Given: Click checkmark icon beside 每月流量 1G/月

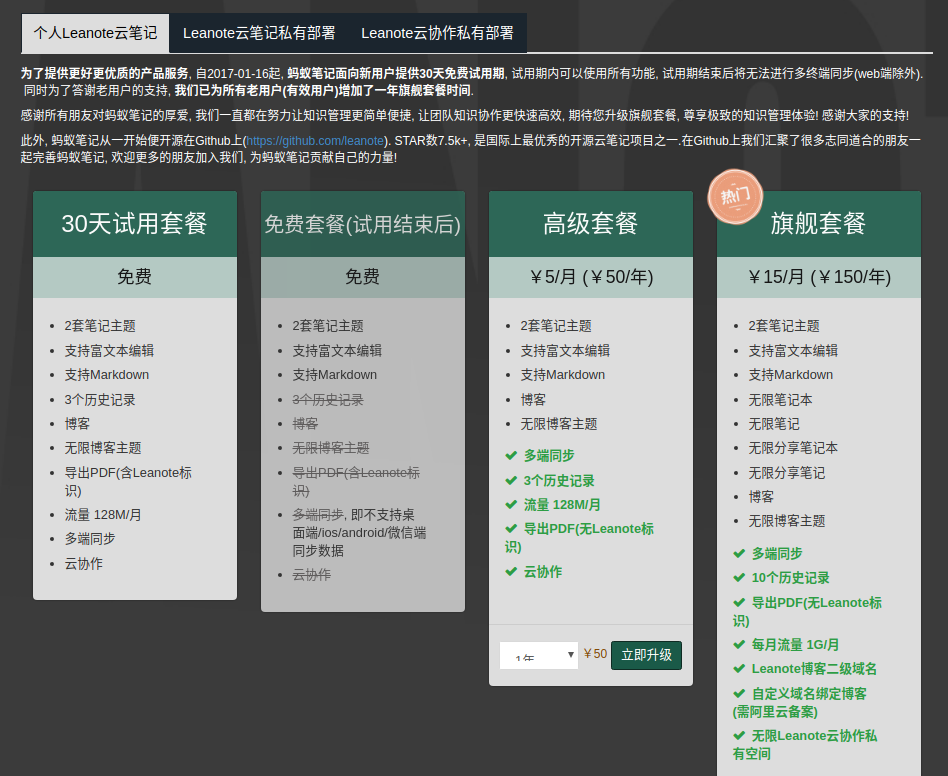Looking at the screenshot, I should pos(739,644).
